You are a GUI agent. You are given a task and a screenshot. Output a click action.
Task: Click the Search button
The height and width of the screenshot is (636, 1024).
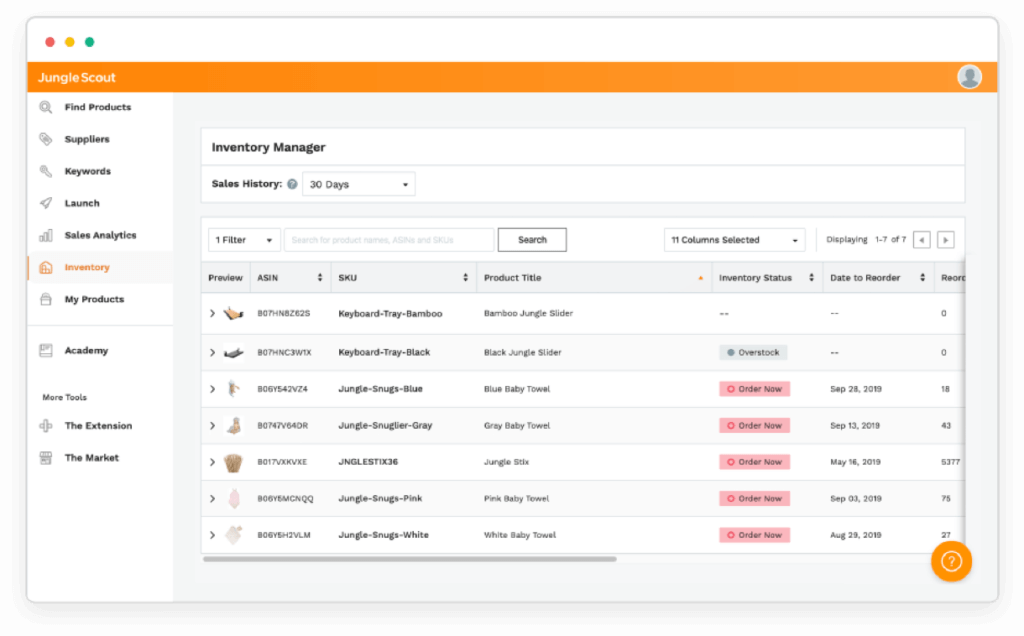[532, 240]
